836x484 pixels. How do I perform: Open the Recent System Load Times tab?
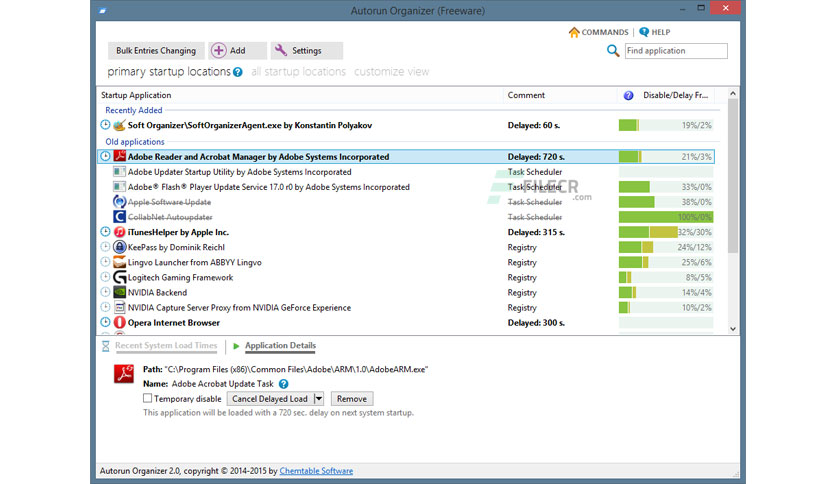pos(166,345)
